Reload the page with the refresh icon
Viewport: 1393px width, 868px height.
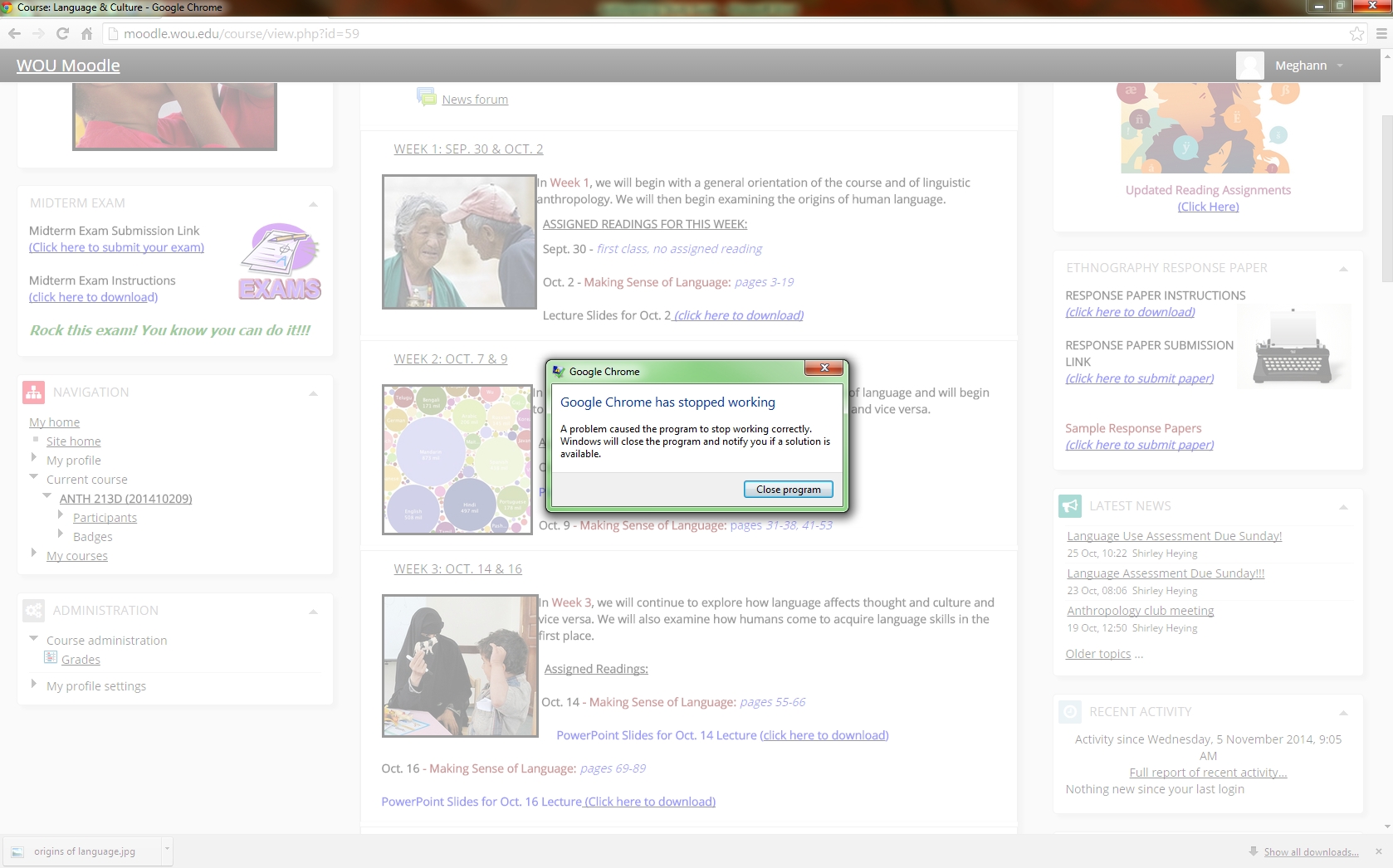62,34
